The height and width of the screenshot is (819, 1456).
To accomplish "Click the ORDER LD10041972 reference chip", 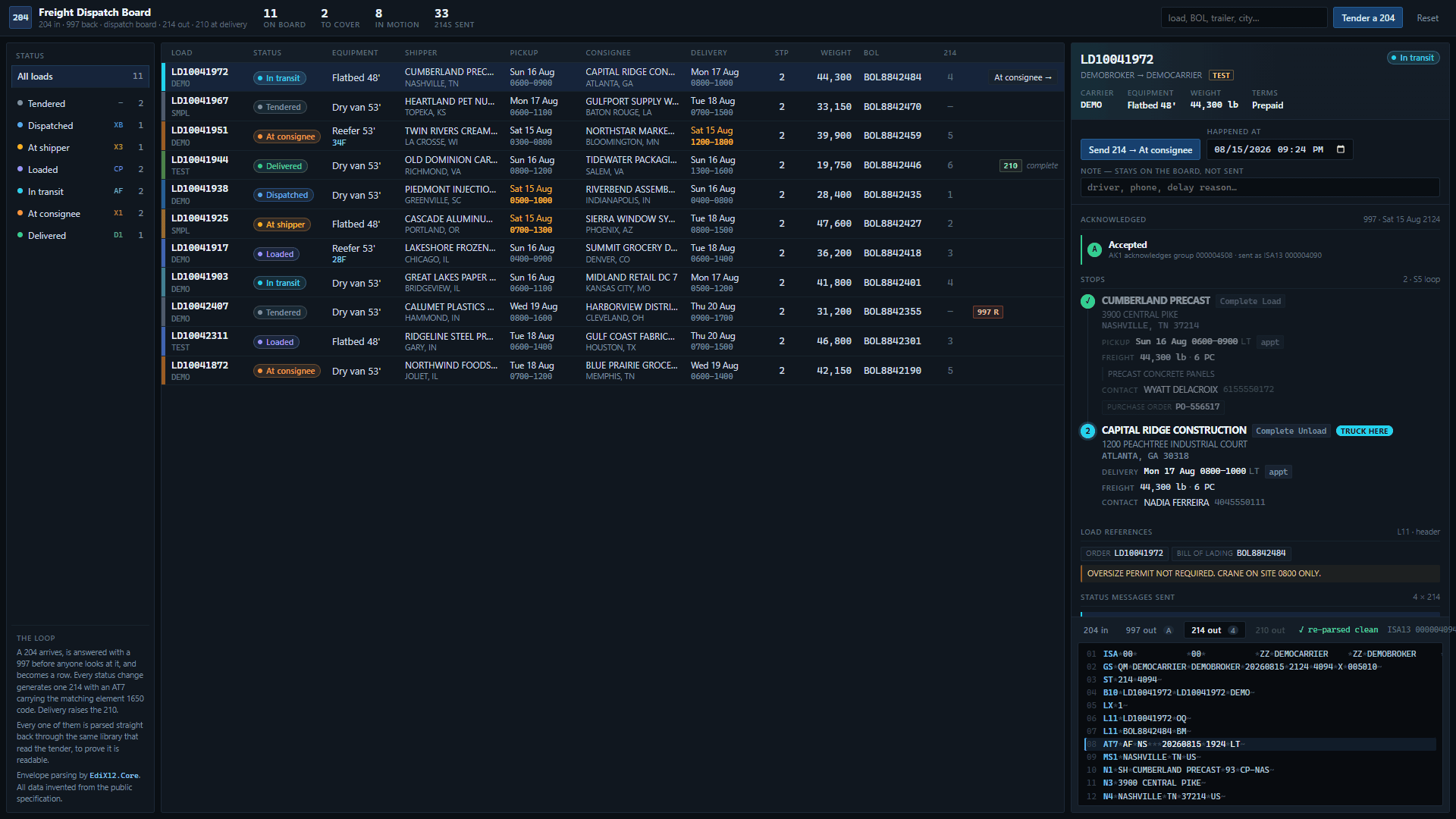I will click(1124, 554).
